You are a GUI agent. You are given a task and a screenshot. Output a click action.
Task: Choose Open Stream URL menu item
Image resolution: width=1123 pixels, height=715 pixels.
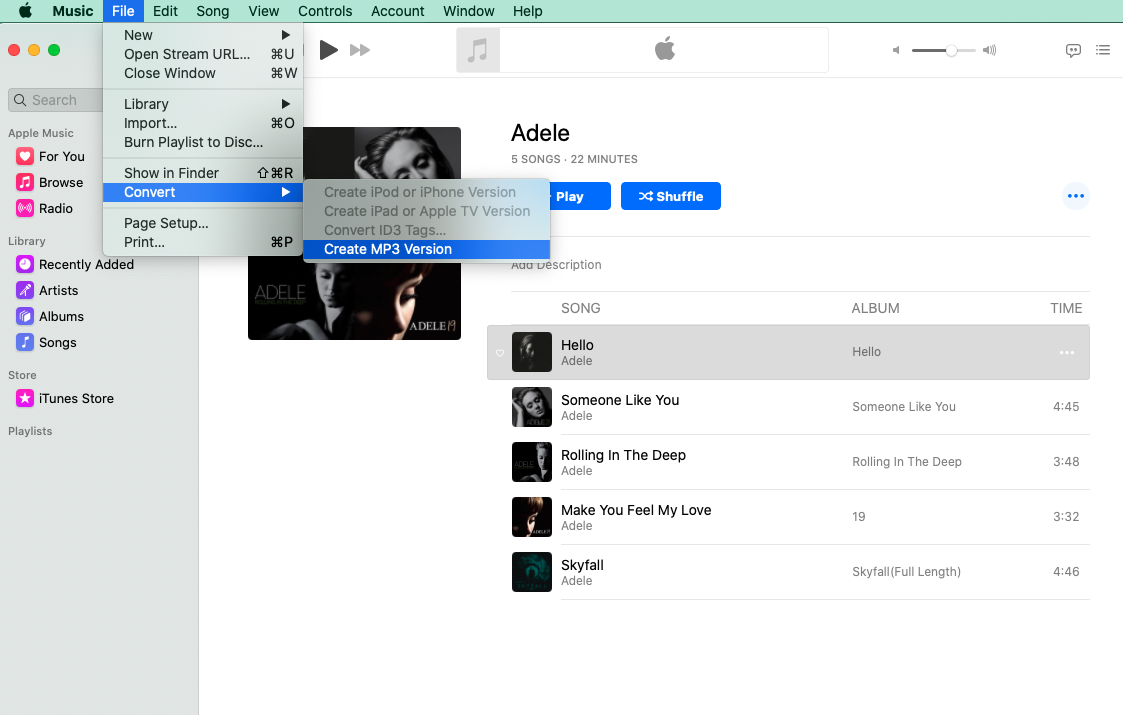pos(203,54)
